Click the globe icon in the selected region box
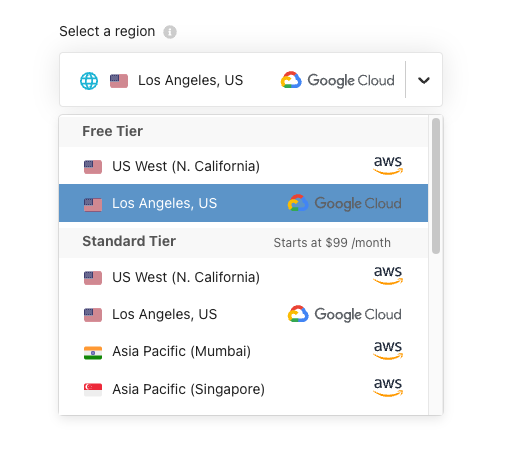The image size is (505, 475). tap(89, 81)
